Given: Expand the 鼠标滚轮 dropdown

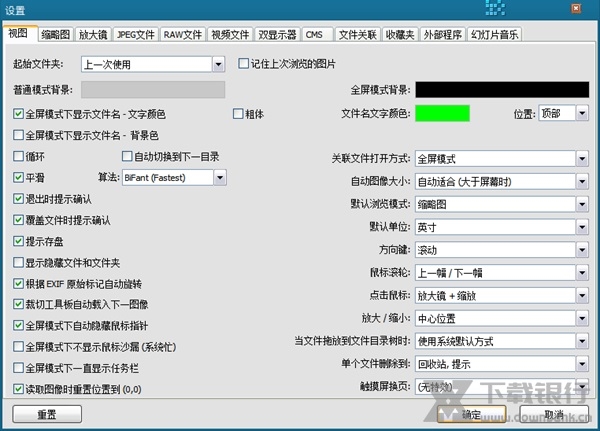Looking at the screenshot, I should point(502,273).
